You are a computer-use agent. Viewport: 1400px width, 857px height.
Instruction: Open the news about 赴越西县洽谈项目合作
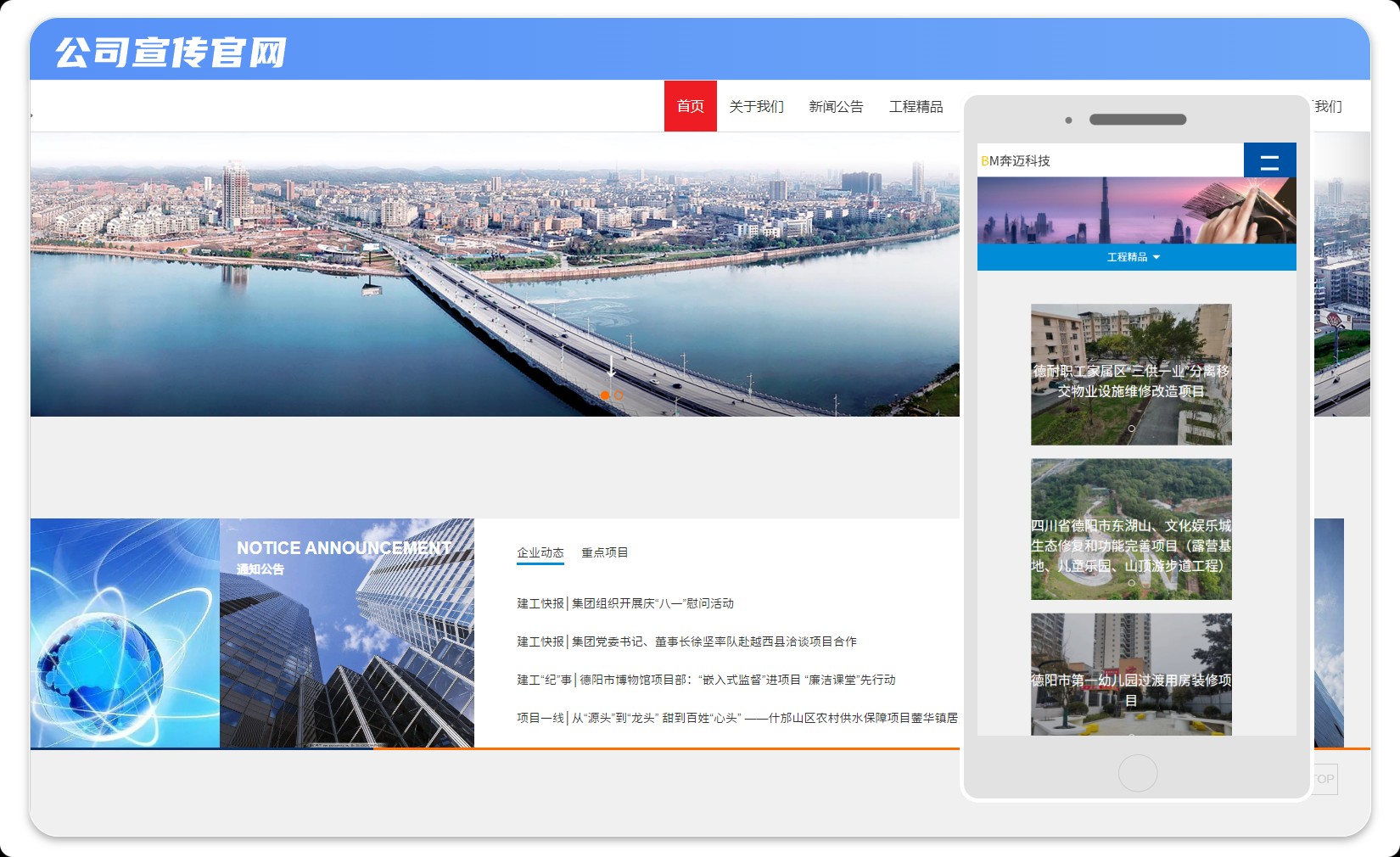click(687, 641)
